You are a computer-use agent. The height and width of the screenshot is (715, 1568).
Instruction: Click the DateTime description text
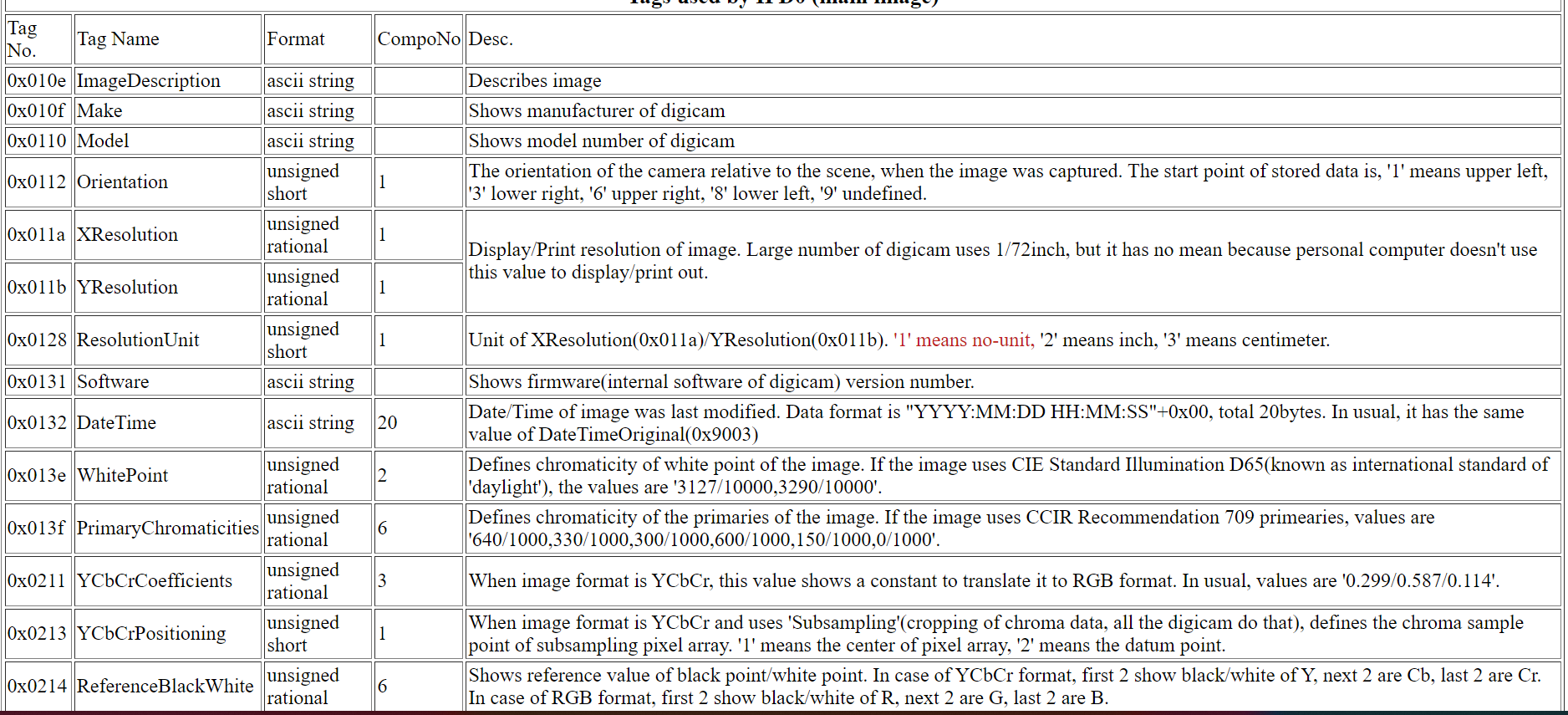pos(996,423)
